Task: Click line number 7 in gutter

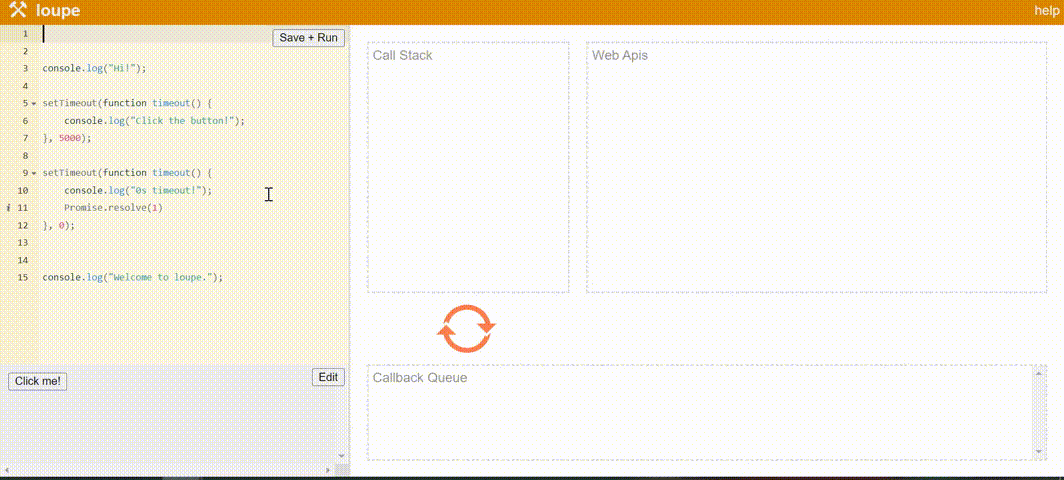Action: pyautogui.click(x=25, y=138)
